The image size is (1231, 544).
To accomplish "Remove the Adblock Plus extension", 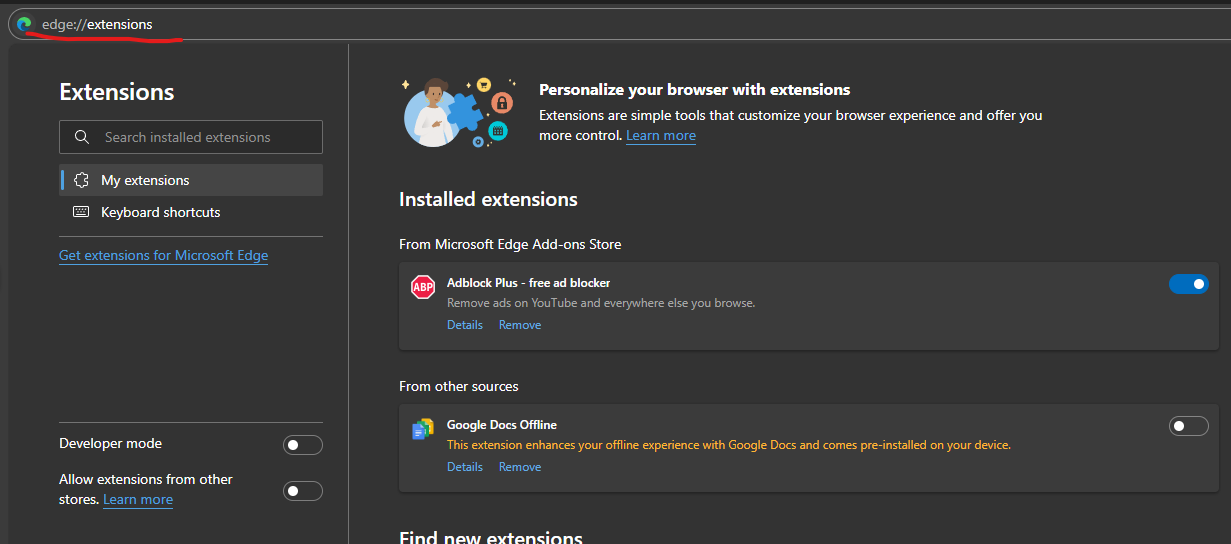I will 520,325.
